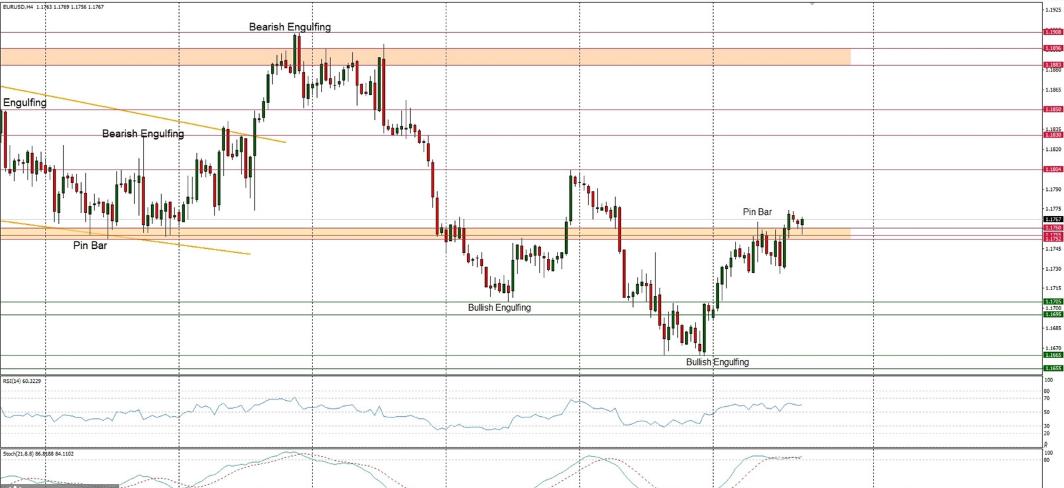This screenshot has height=488, width=1064.
Task: Select the green 1.1705 support tag
Action: (x=1052, y=302)
